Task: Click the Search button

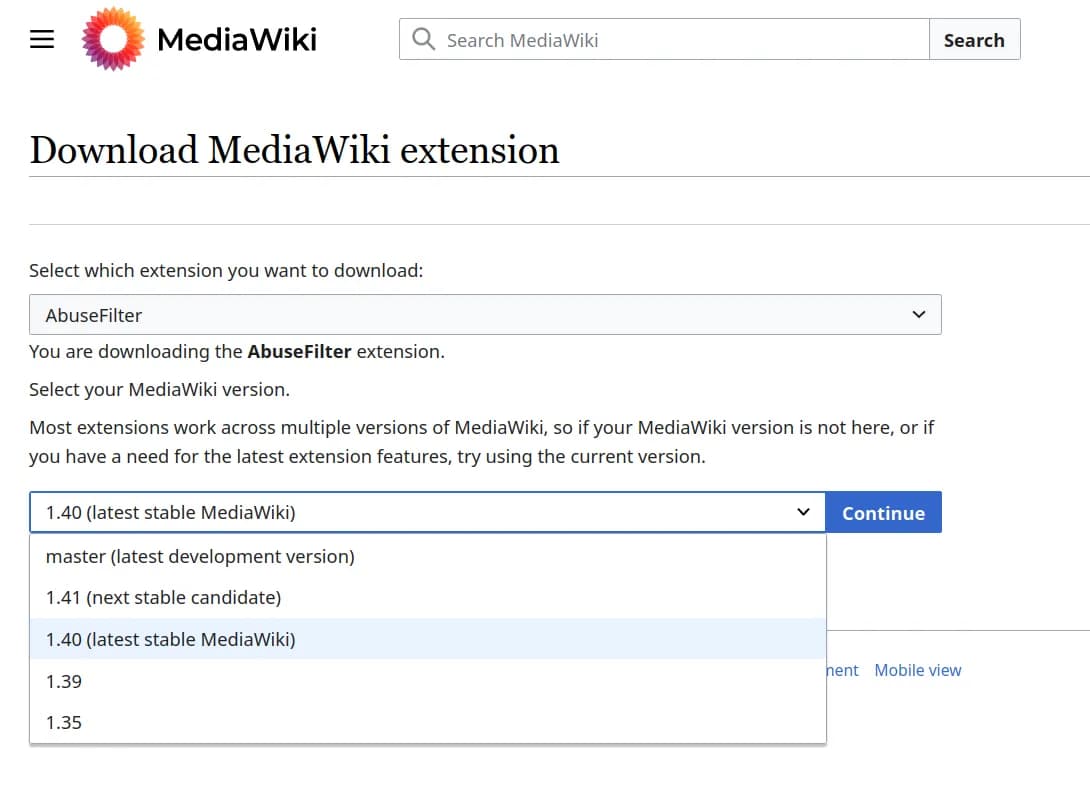Action: pos(974,39)
